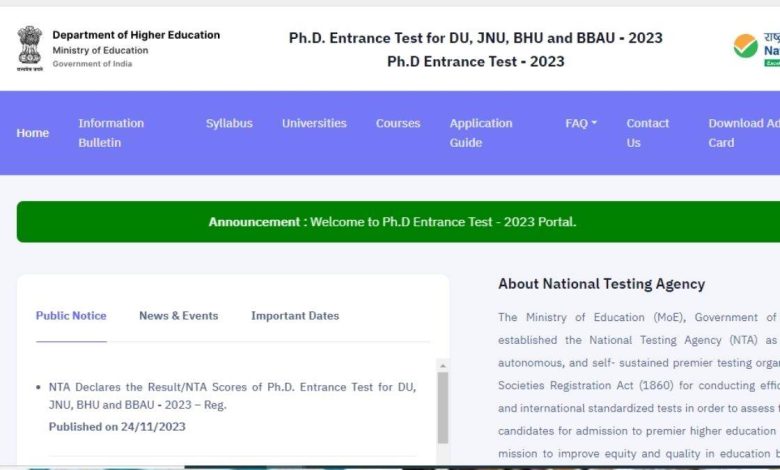Switch to the News & Events tab

178,316
